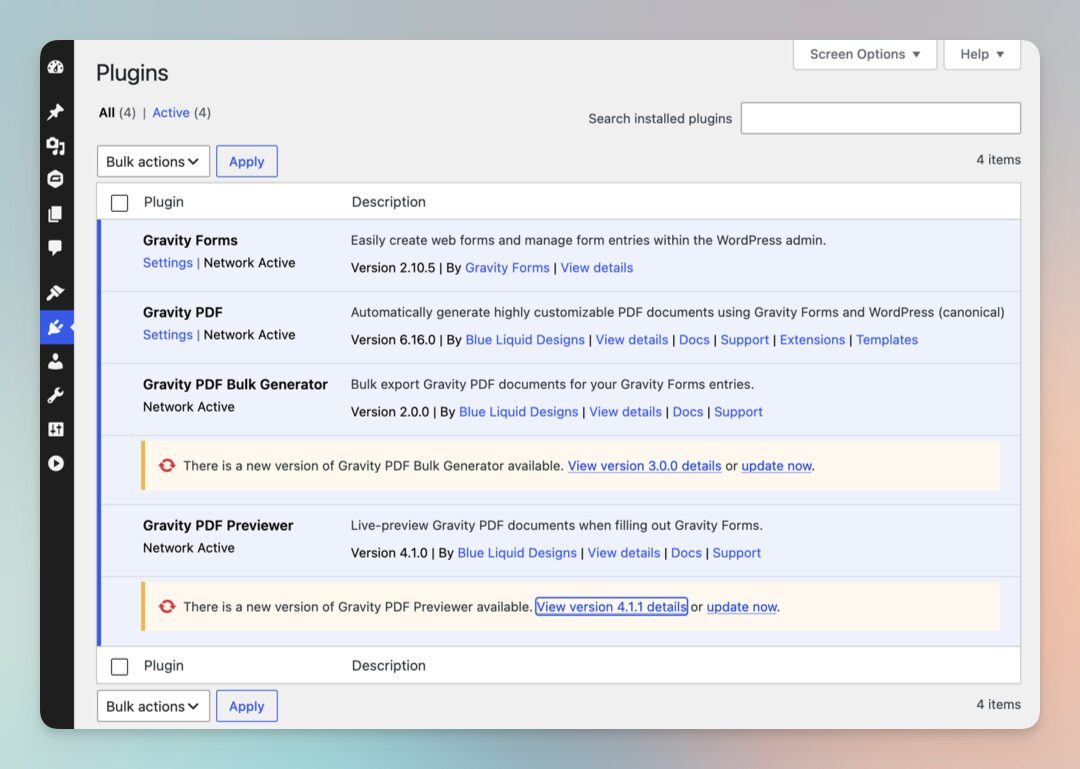Filter by Active plugins
Viewport: 1080px width, 769px height.
pos(171,112)
